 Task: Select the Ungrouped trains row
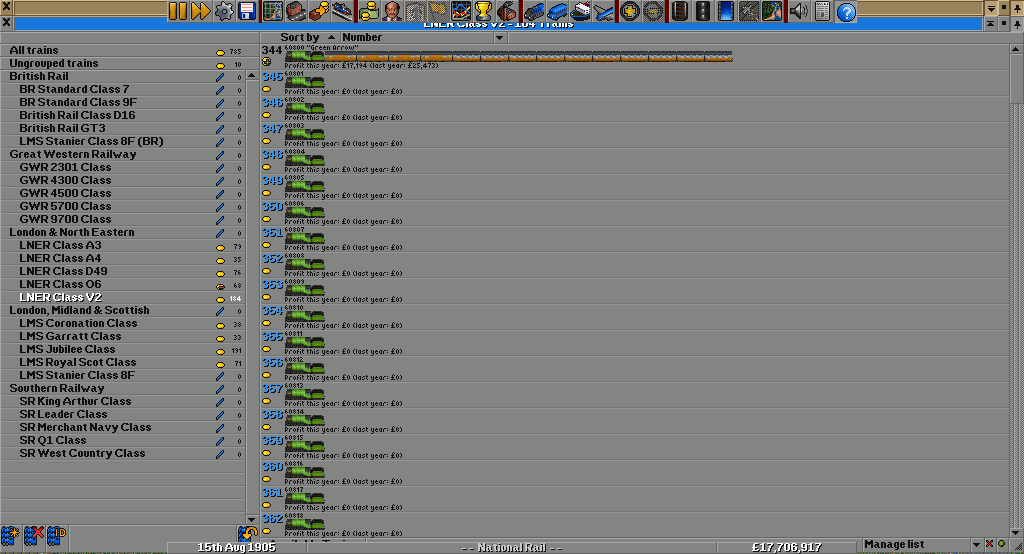pos(123,63)
